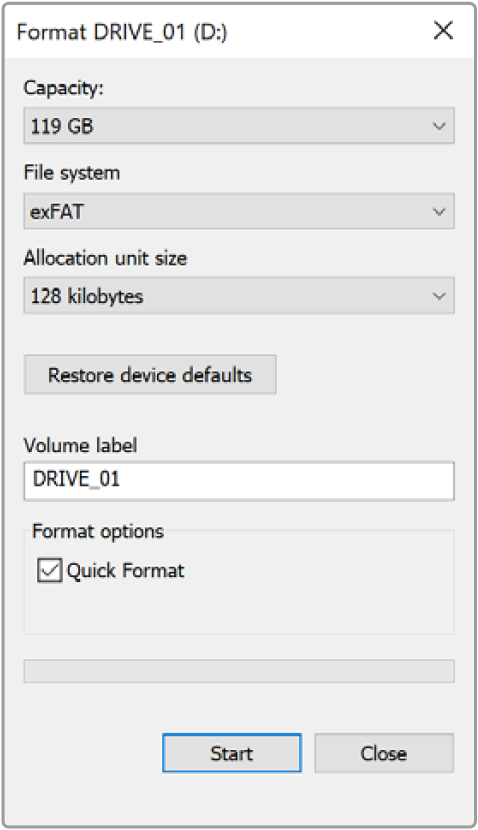Click the chevron arrow beside 128 kilobytes
Viewport: 478px width, 830px height.
(x=439, y=296)
